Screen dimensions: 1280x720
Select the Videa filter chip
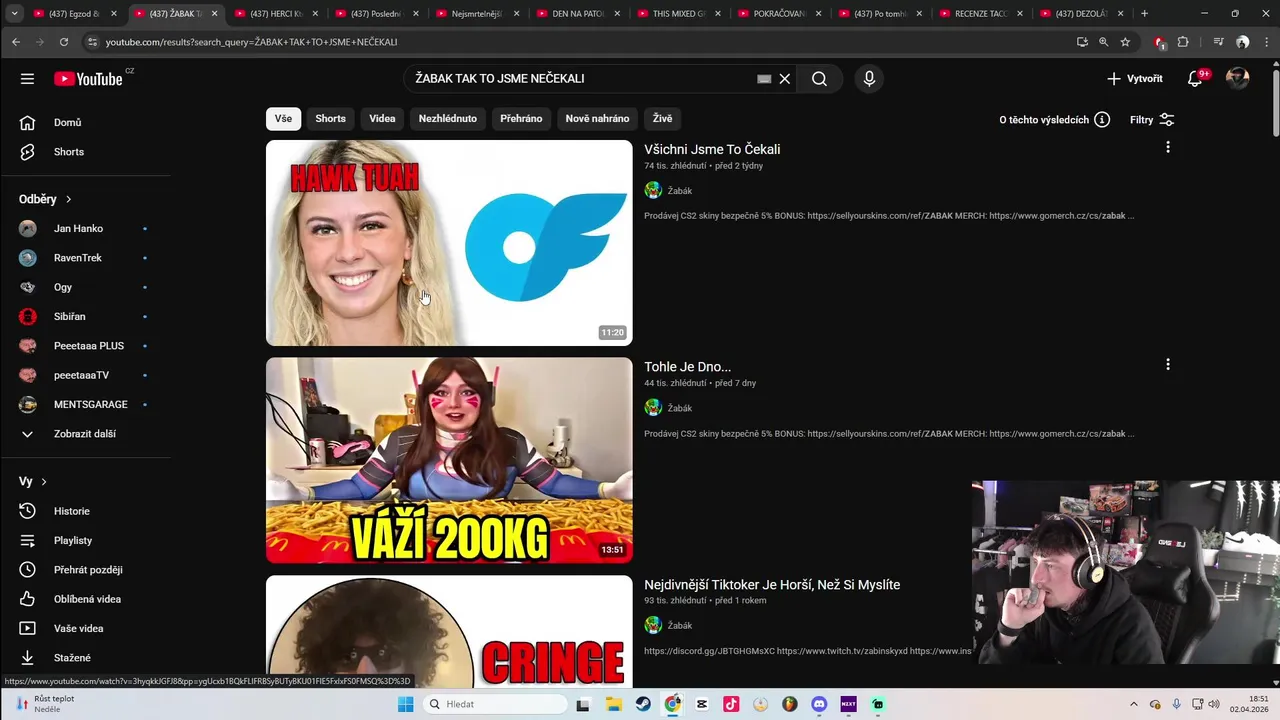click(x=382, y=118)
